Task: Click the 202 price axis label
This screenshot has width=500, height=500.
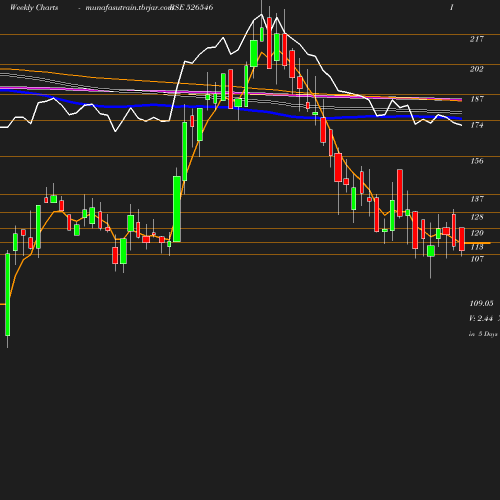Action: (477, 69)
